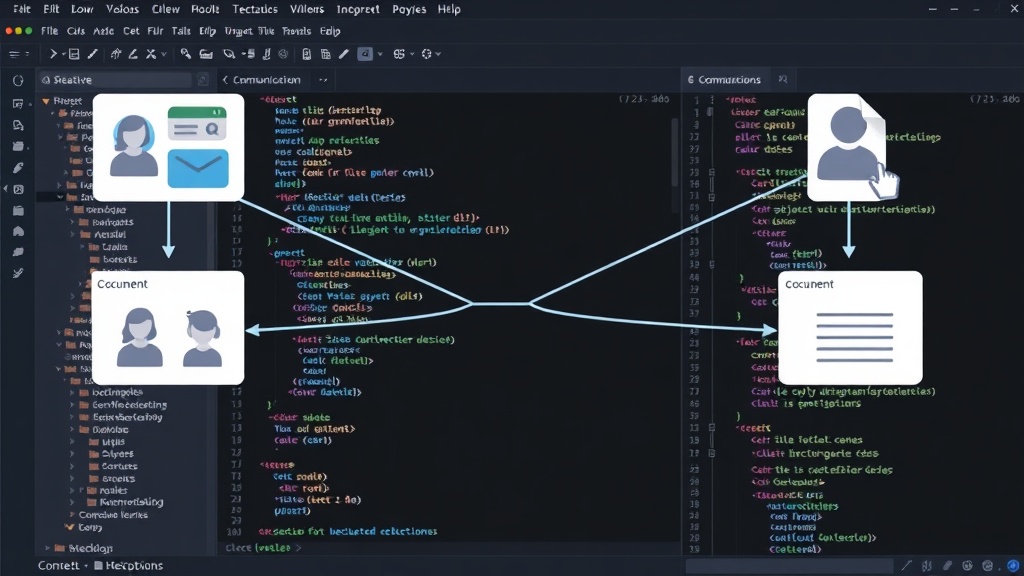
Task: Click the bright blue circular status bar icon
Action: [x=1013, y=566]
